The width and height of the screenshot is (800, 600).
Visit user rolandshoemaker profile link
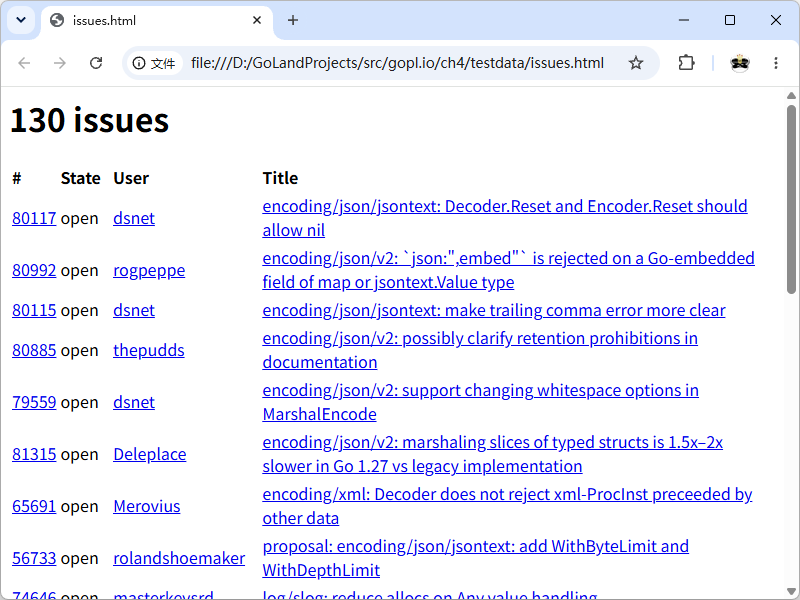click(179, 559)
